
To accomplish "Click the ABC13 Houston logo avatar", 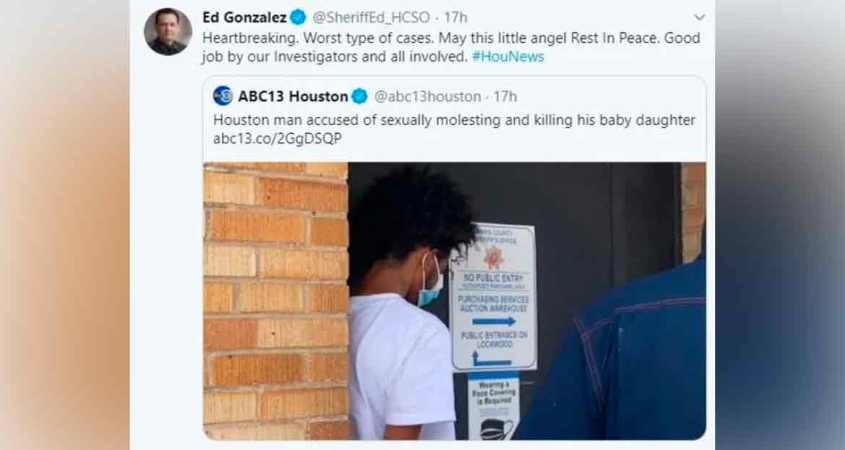I will (x=223, y=96).
